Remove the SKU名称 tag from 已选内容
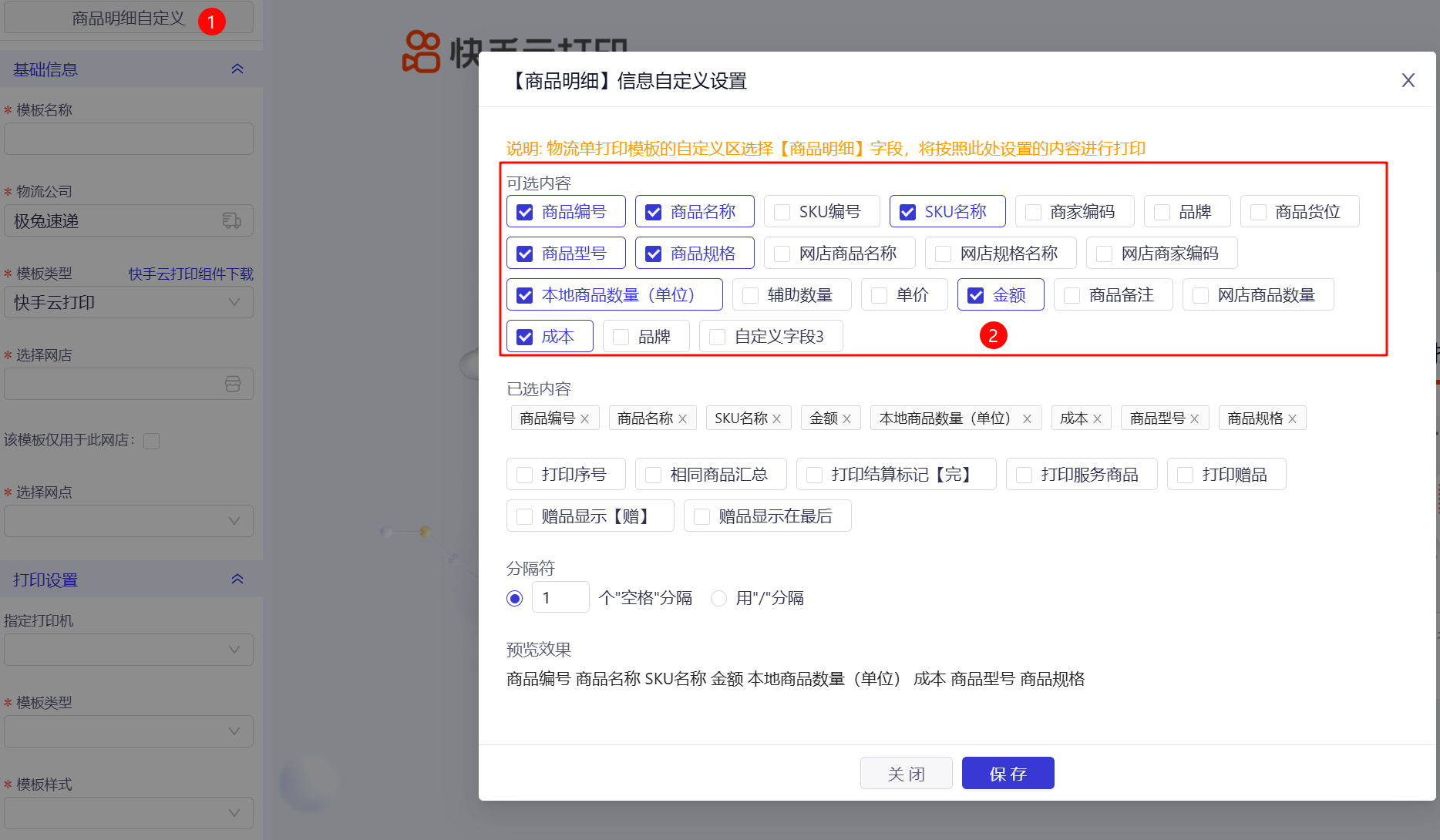The height and width of the screenshot is (840, 1440). point(777,418)
